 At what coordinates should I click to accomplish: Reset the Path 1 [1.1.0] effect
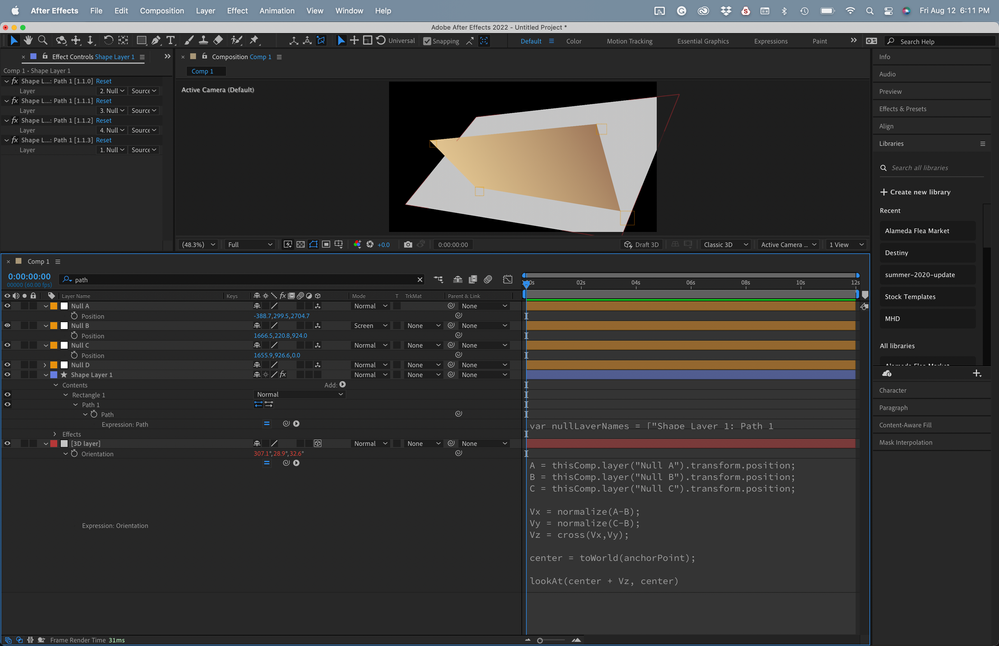point(104,81)
